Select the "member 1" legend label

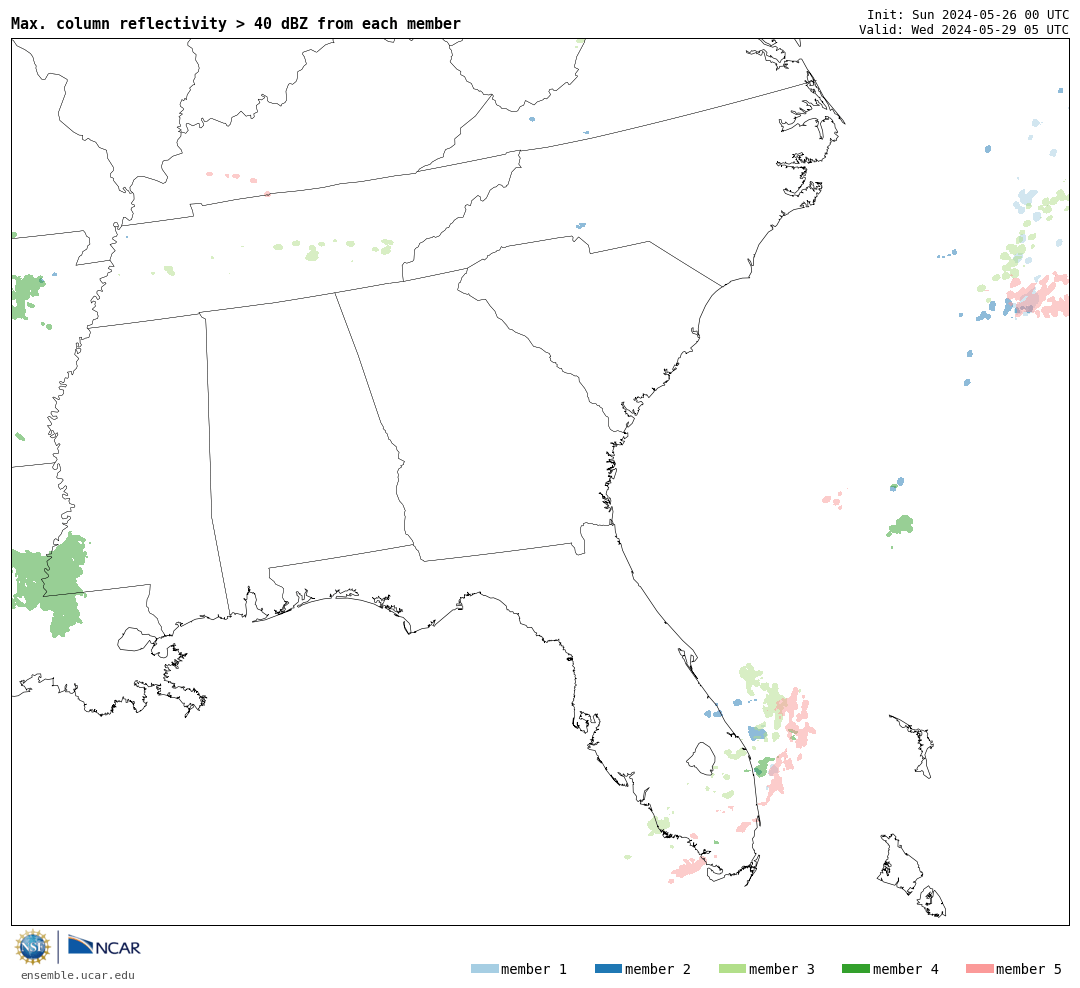[x=534, y=969]
